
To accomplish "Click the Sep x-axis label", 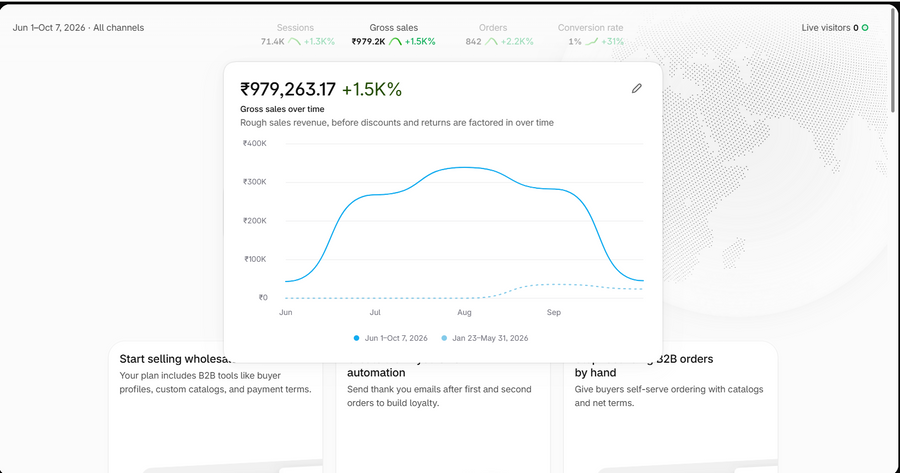I will tap(553, 312).
